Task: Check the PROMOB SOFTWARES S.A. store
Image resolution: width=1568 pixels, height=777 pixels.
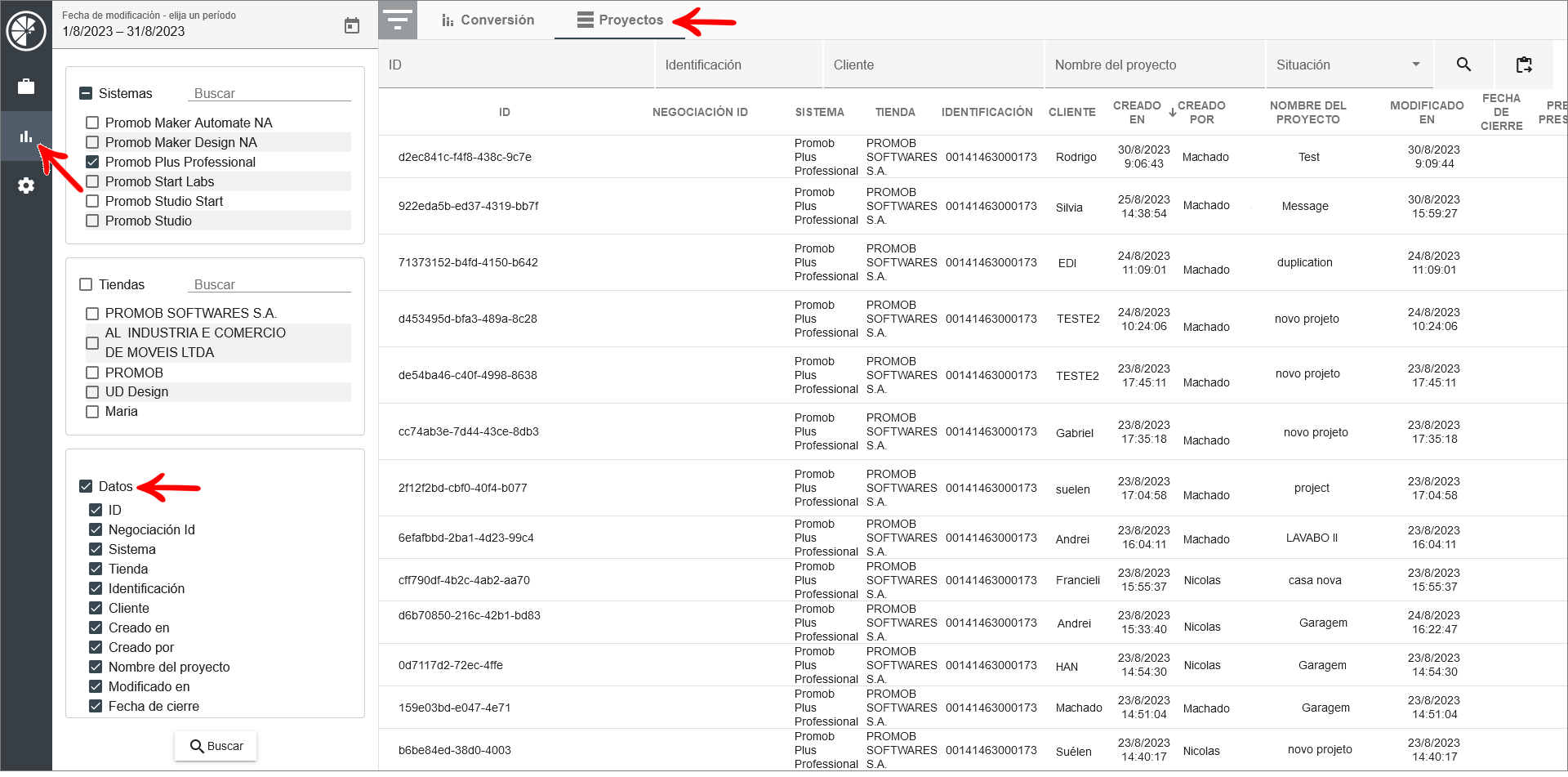Action: [x=92, y=314]
